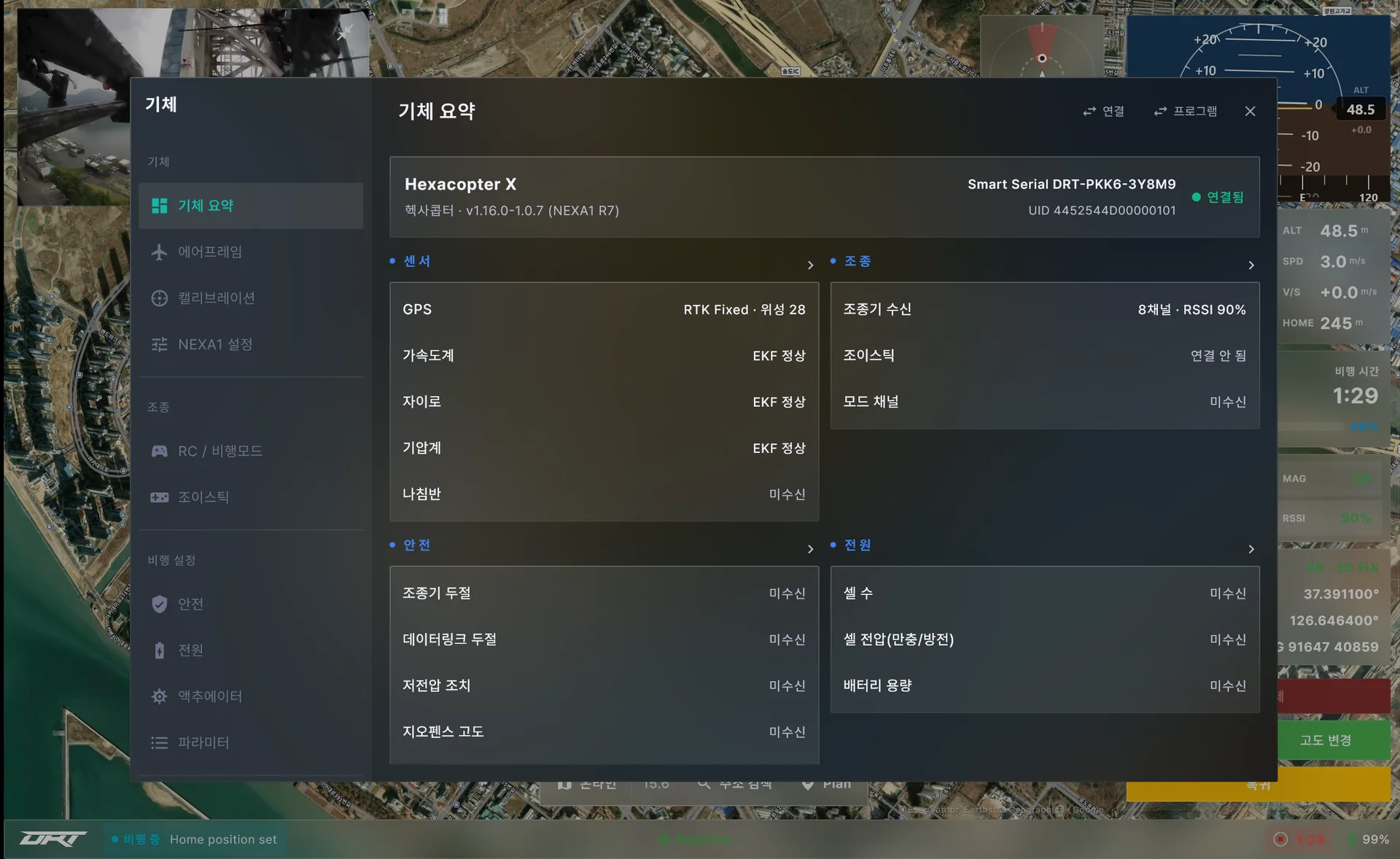Click the 프로그램 button in header

point(1186,111)
